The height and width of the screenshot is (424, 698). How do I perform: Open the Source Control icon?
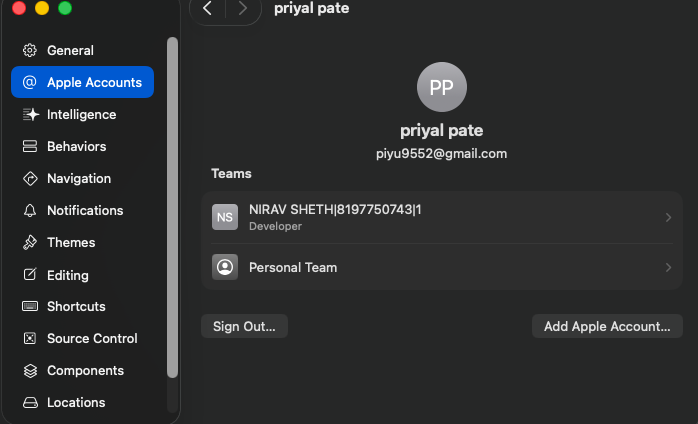(x=30, y=338)
